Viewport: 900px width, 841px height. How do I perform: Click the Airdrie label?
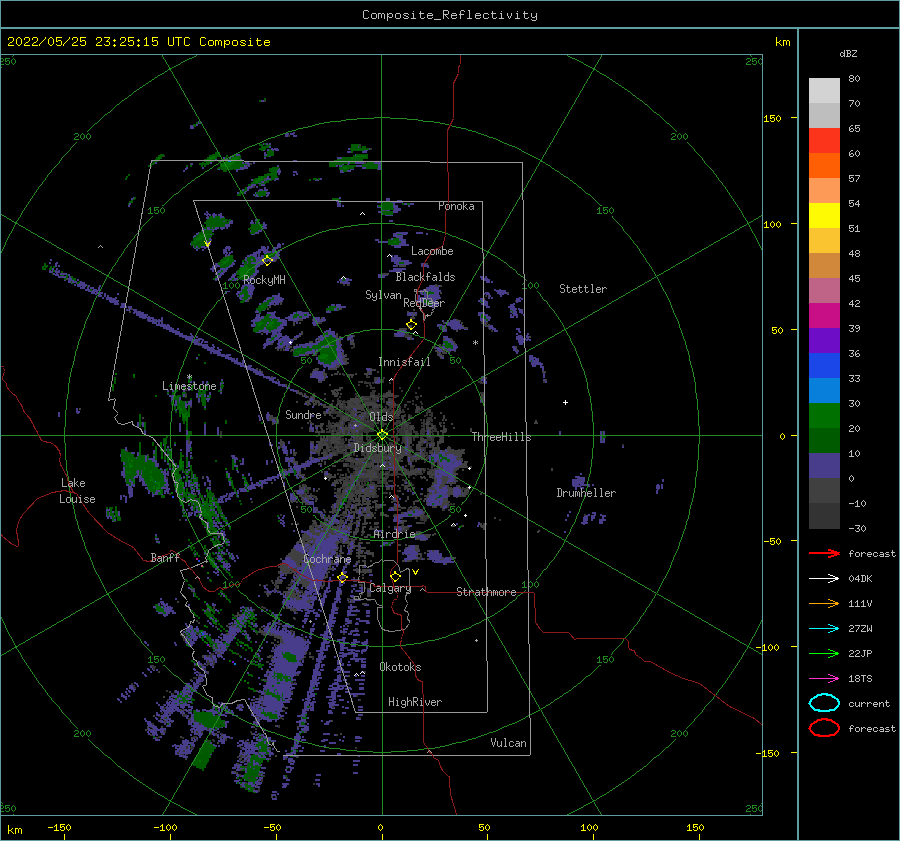tap(394, 534)
